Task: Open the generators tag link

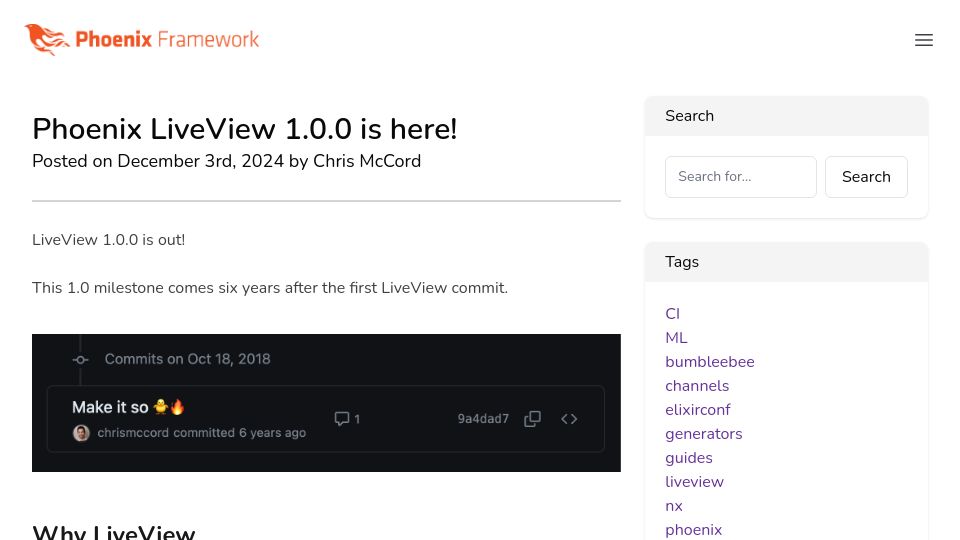Action: [703, 434]
